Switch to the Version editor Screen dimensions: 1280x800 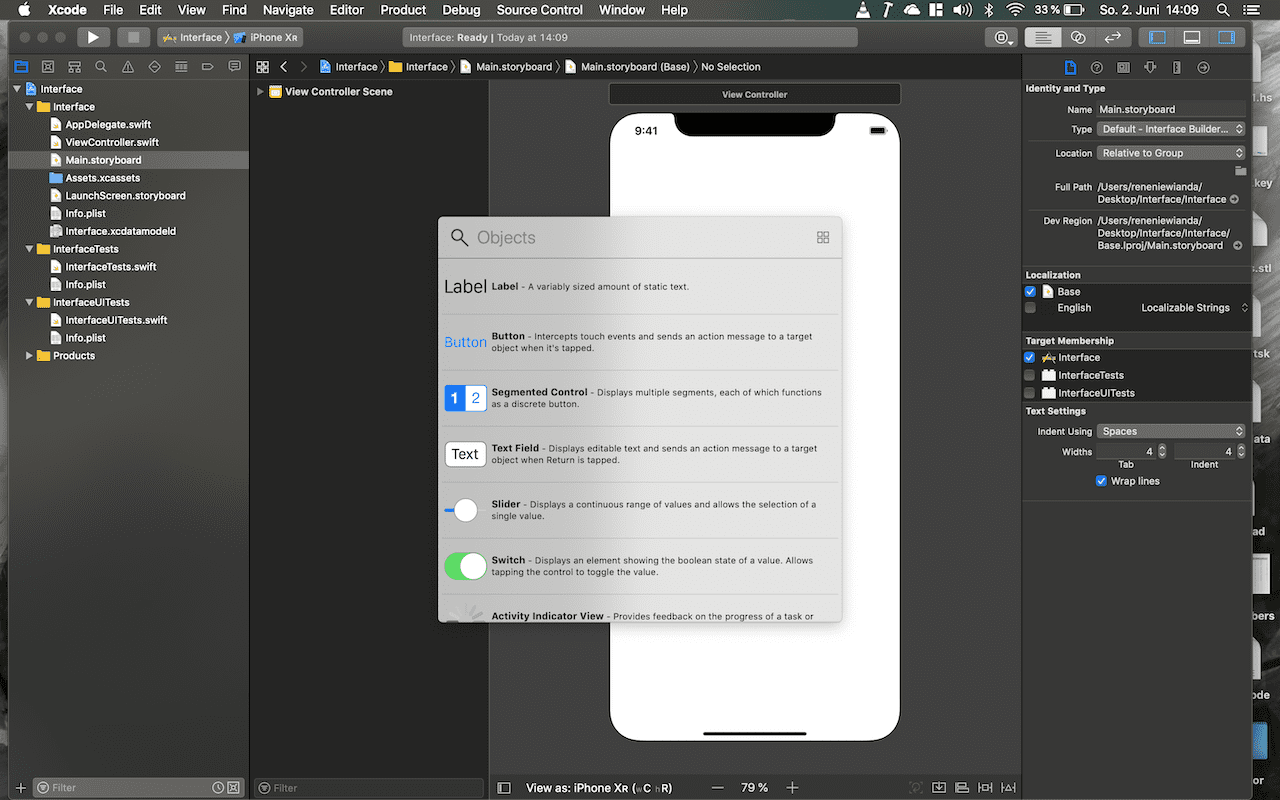(x=1112, y=37)
